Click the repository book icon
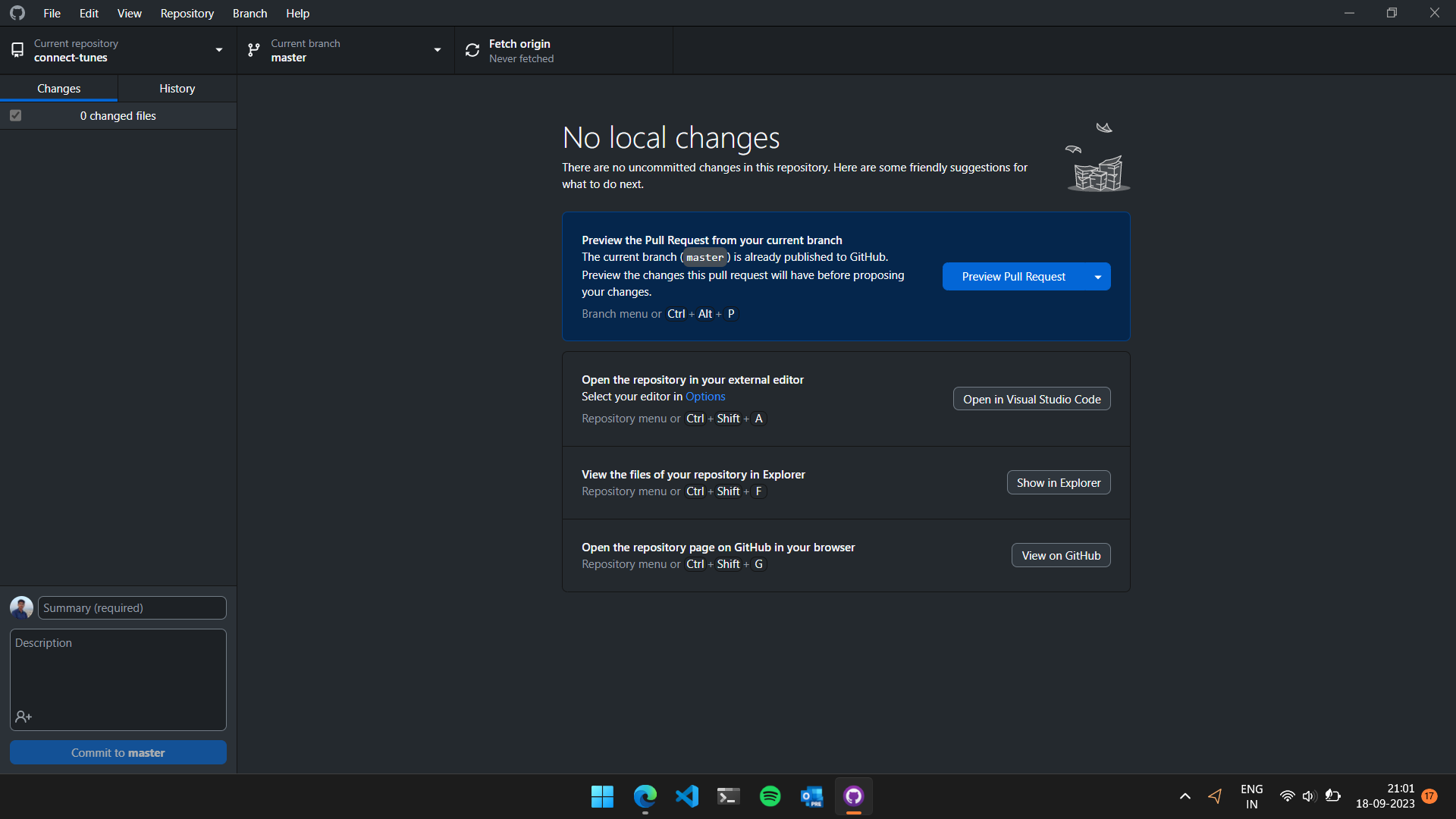 tap(17, 49)
